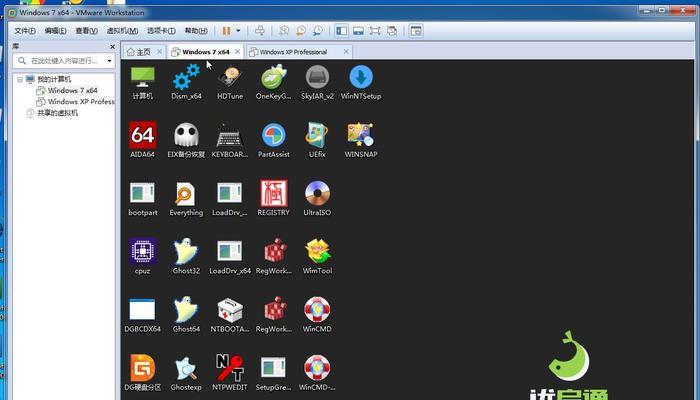700x400 pixels.
Task: Click the OneKeyGhost desktop icon
Action: pyautogui.click(x=273, y=83)
